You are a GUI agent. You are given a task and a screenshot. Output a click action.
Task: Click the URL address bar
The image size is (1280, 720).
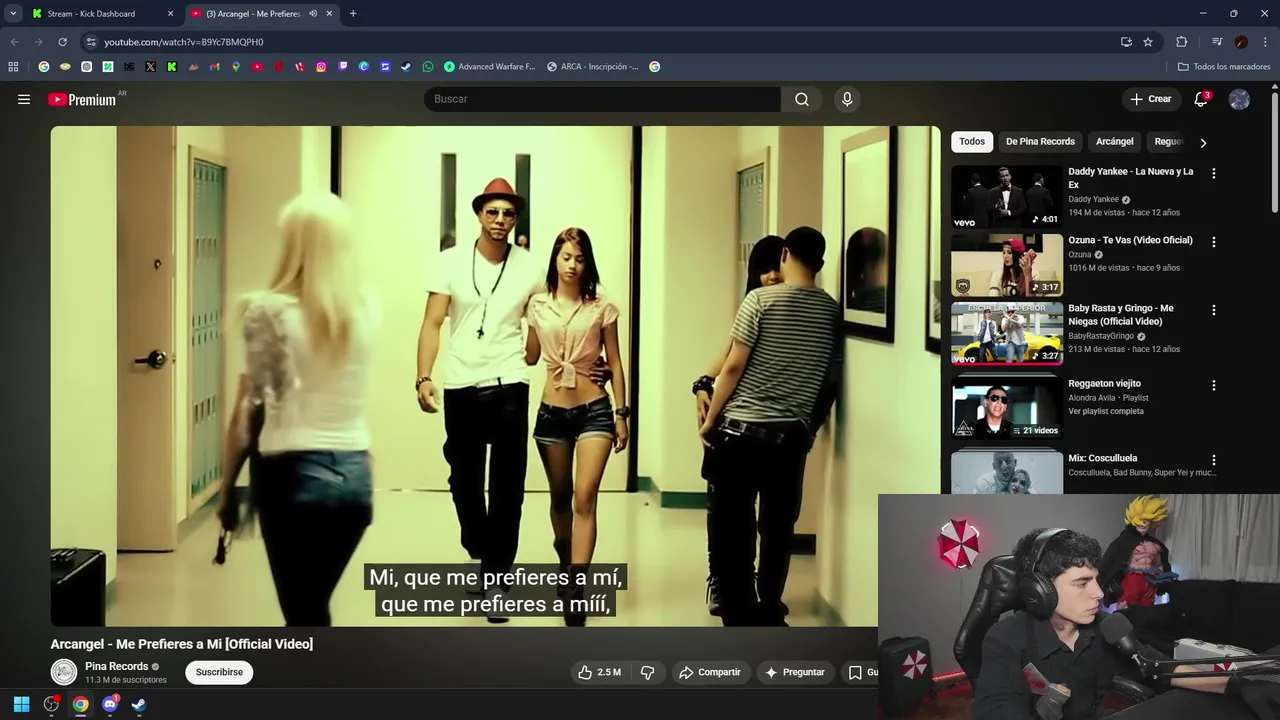[x=600, y=42]
